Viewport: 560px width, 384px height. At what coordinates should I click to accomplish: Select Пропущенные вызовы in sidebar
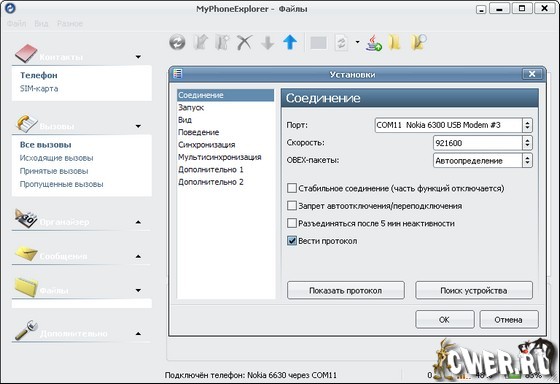click(x=61, y=184)
